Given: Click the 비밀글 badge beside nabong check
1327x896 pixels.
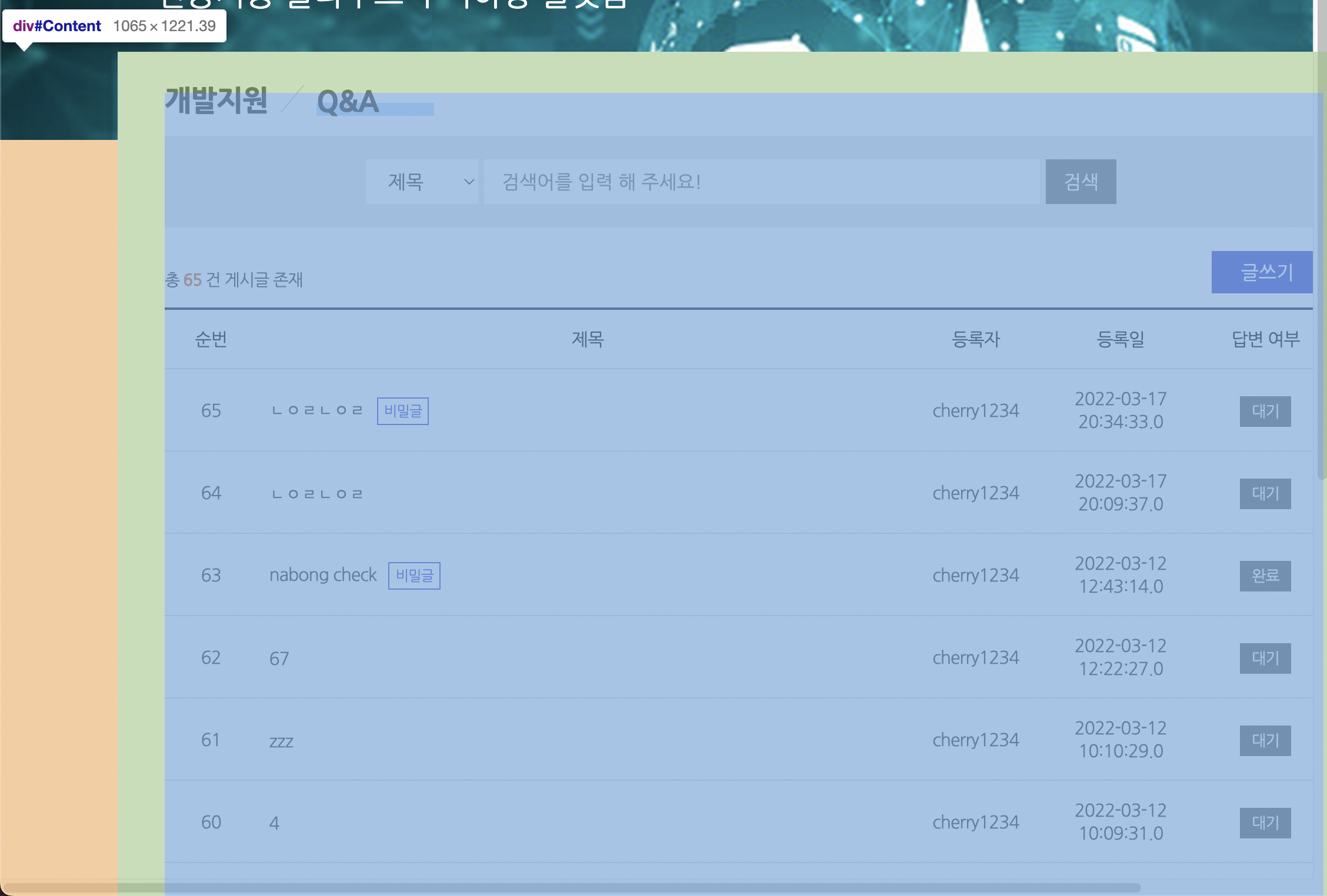Looking at the screenshot, I should pyautogui.click(x=414, y=575).
